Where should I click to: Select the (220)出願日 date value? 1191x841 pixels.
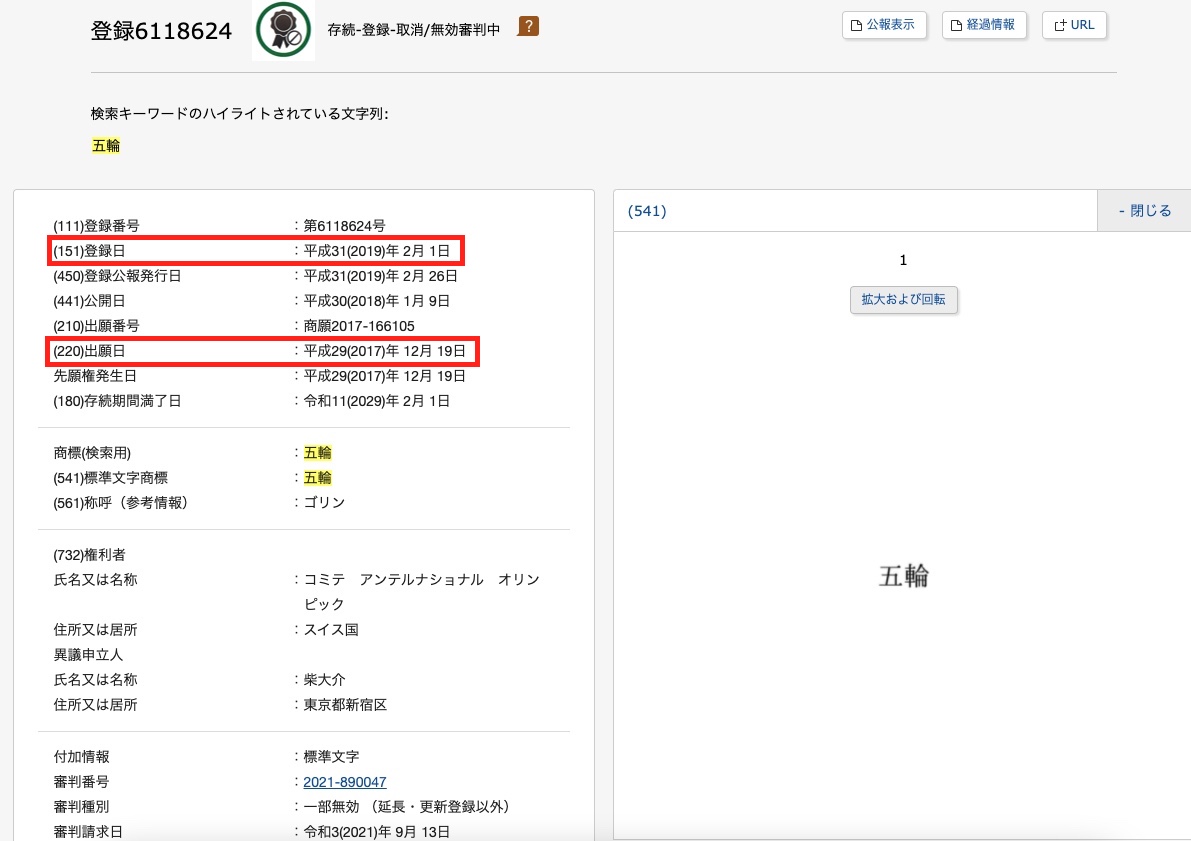384,351
